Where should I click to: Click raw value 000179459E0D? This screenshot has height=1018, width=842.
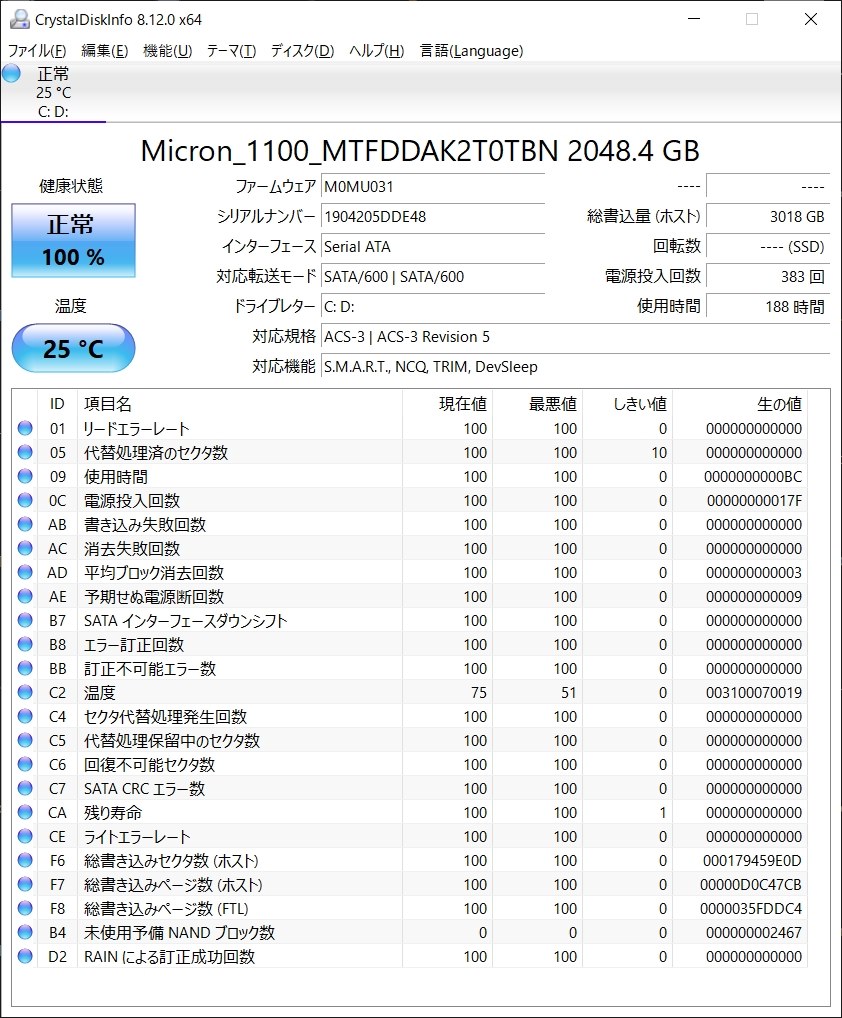[x=752, y=861]
